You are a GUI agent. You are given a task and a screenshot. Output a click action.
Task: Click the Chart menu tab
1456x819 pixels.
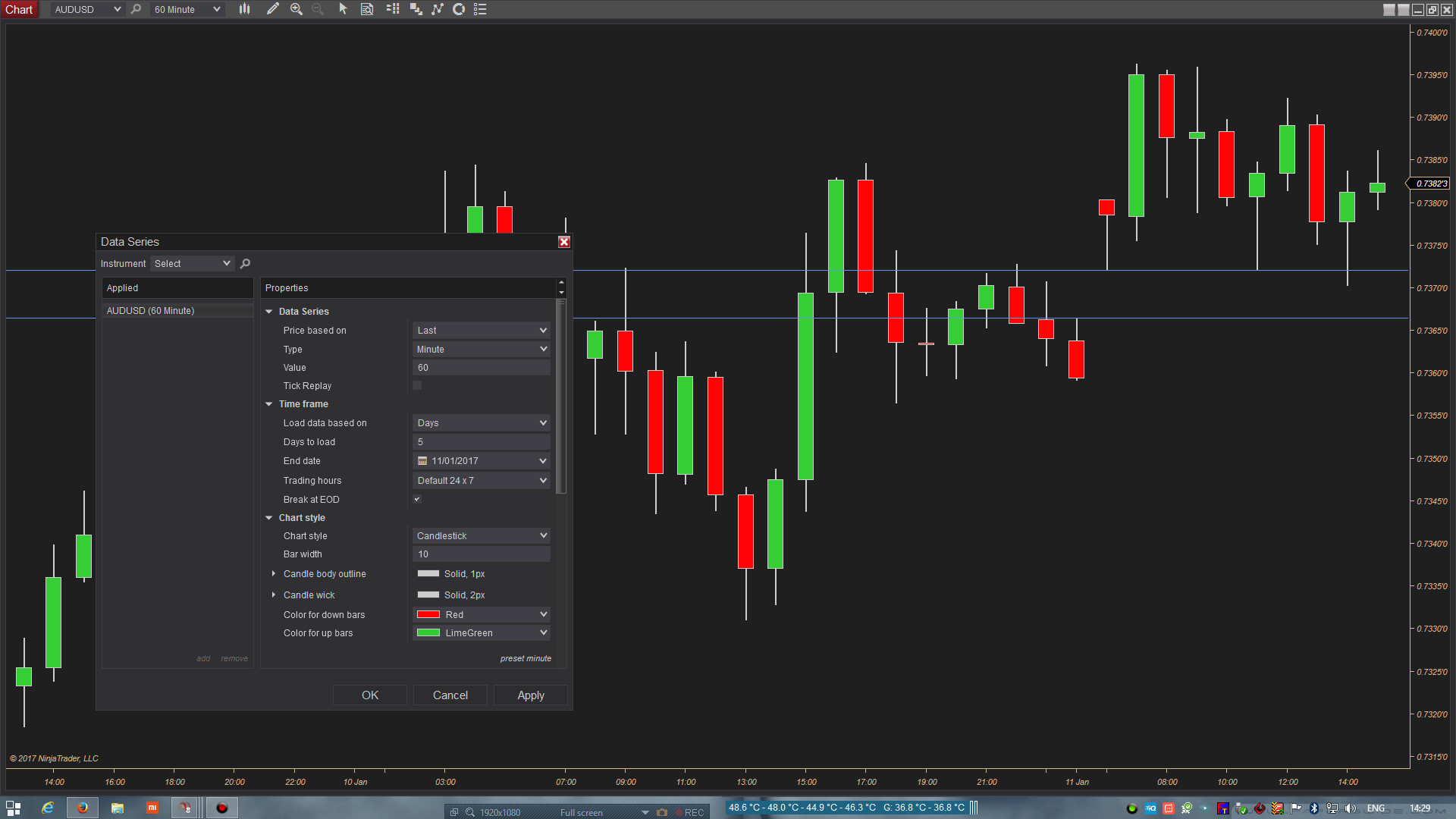pyautogui.click(x=19, y=9)
